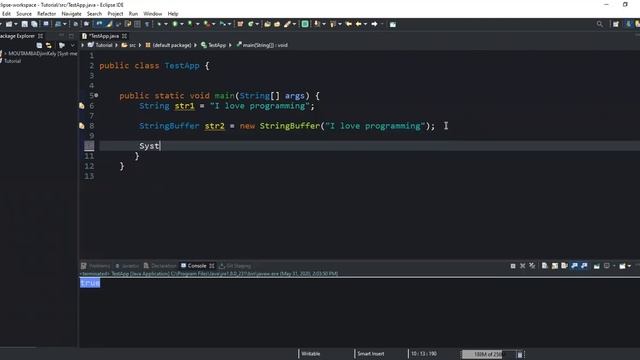Screen dimensions: 640x360
Task: Open the Run menu
Action: 133,14
